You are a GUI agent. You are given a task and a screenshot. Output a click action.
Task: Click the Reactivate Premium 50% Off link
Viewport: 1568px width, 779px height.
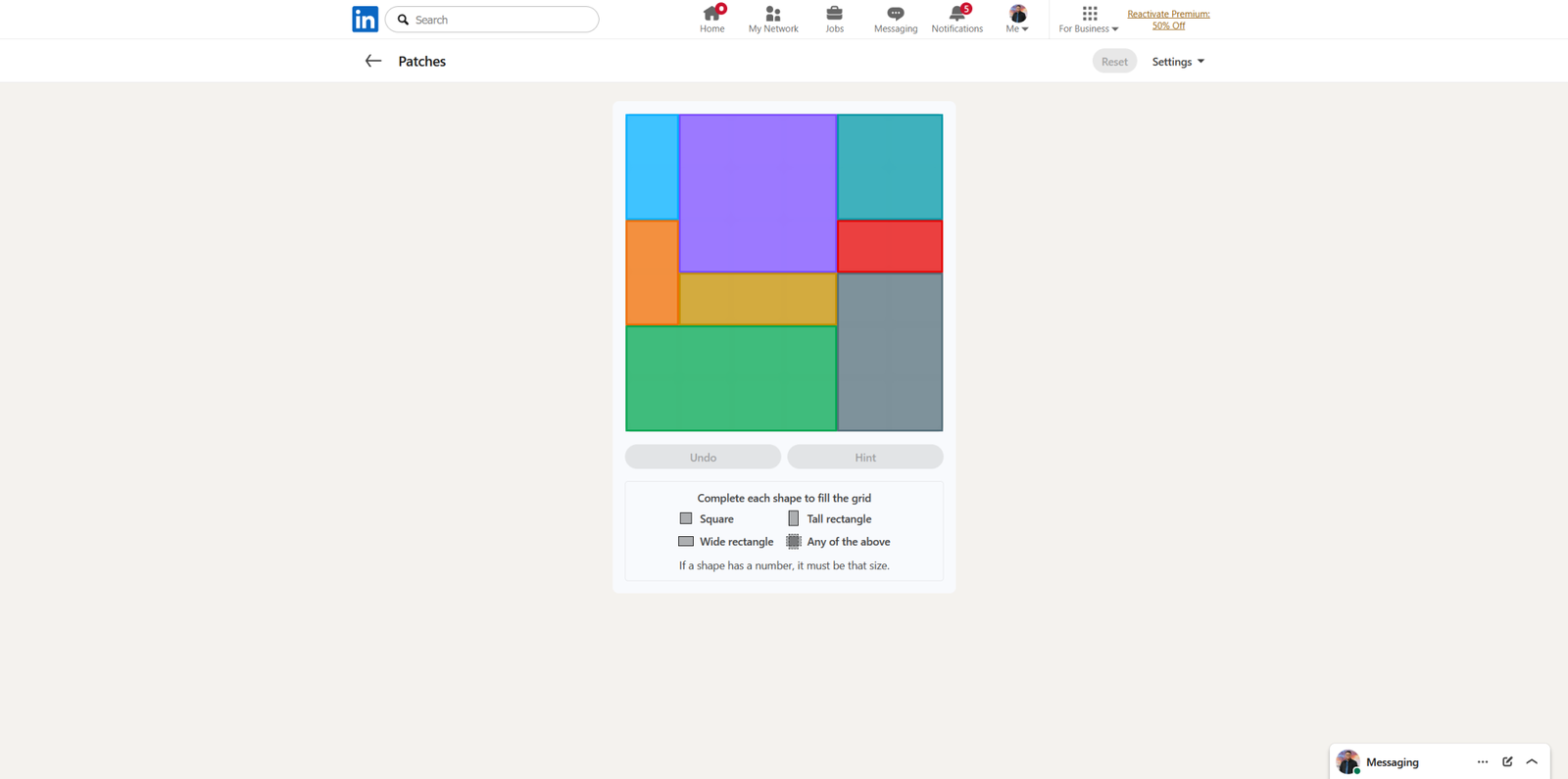coord(1168,20)
